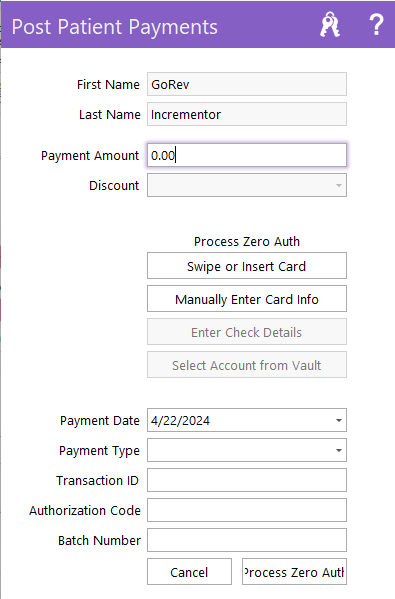Expand the Payment Type dropdown arrow
This screenshot has width=395, height=599.
[x=338, y=450]
